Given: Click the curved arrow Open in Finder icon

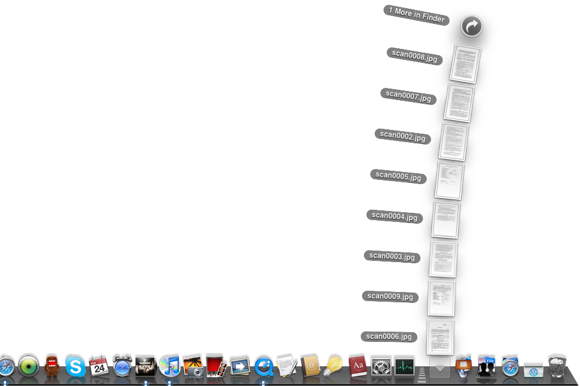Looking at the screenshot, I should [472, 26].
